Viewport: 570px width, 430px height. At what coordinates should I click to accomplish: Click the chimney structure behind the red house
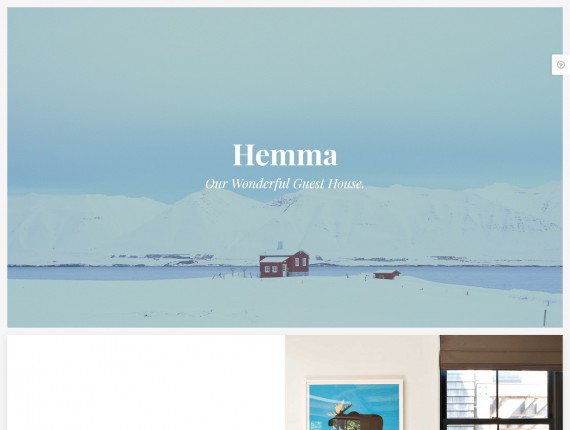tap(280, 245)
